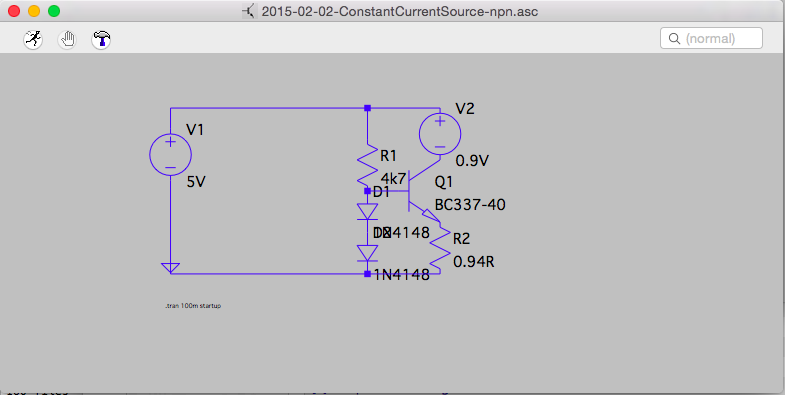Click the document icon in title bar
This screenshot has height=395, width=785.
tap(249, 11)
